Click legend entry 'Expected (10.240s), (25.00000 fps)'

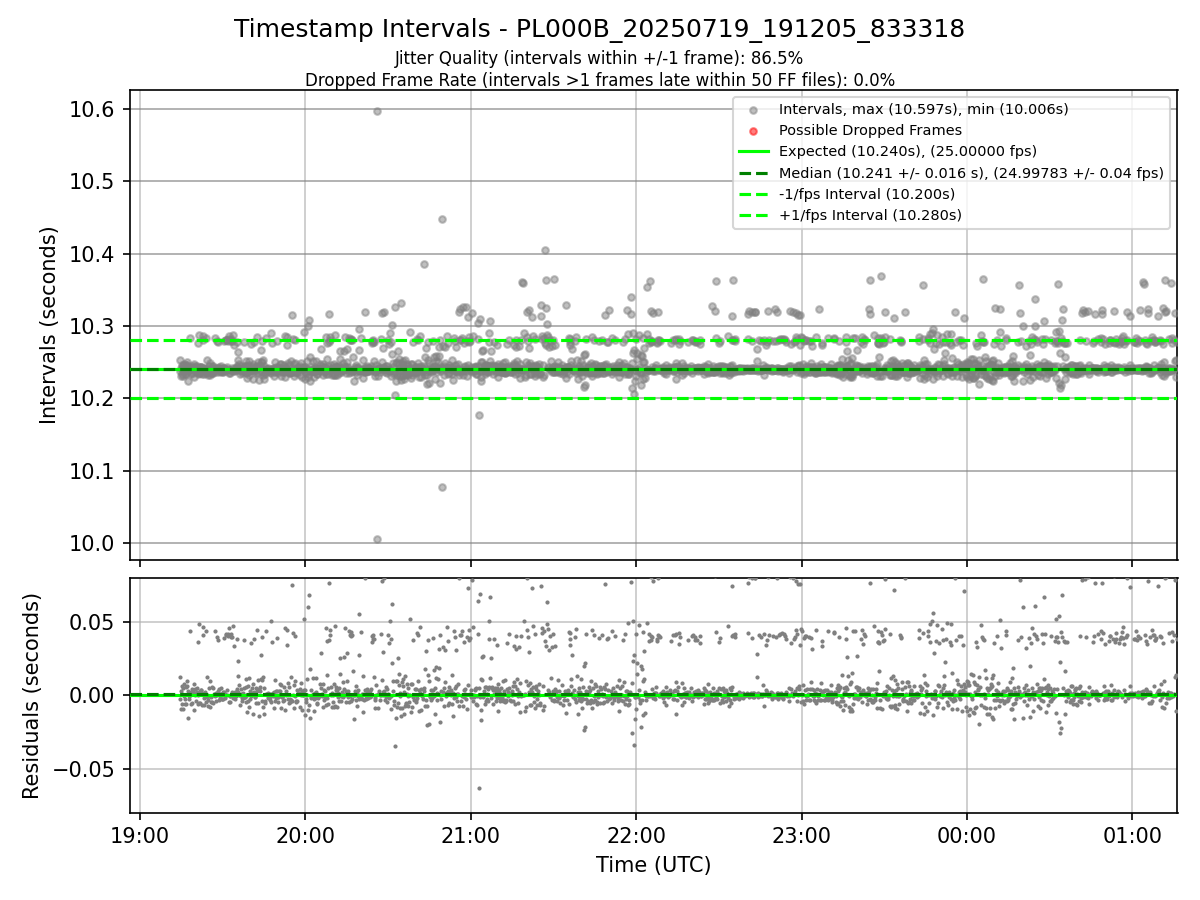click(x=908, y=151)
